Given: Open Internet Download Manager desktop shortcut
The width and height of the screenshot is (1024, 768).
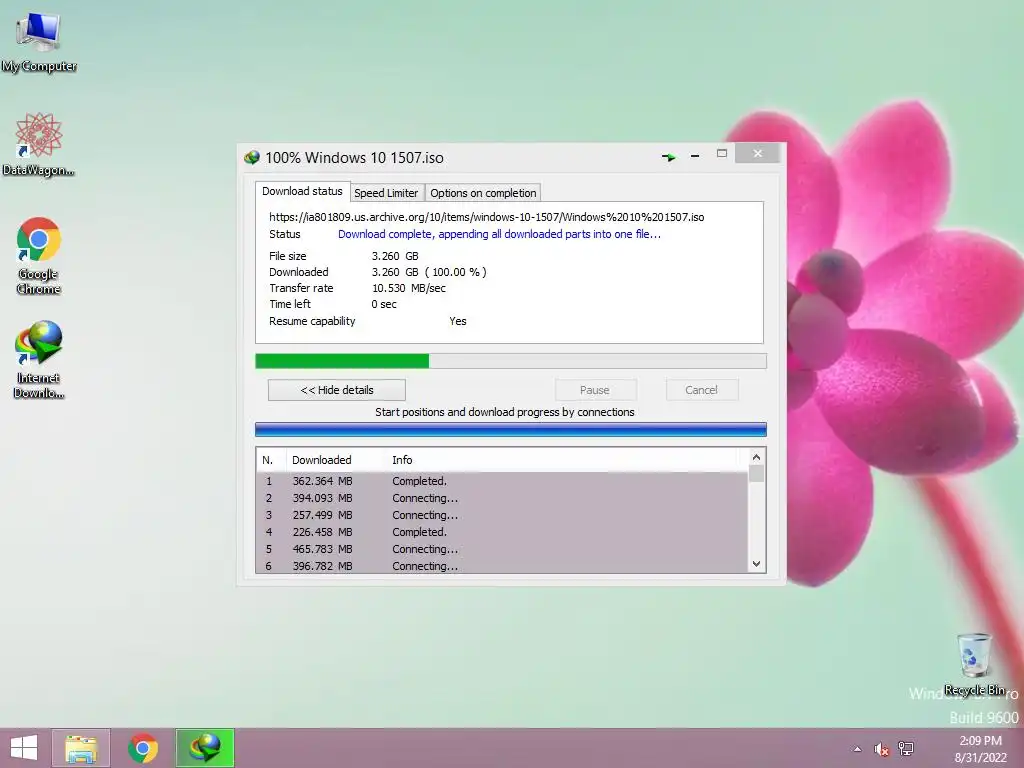Looking at the screenshot, I should coord(39,359).
